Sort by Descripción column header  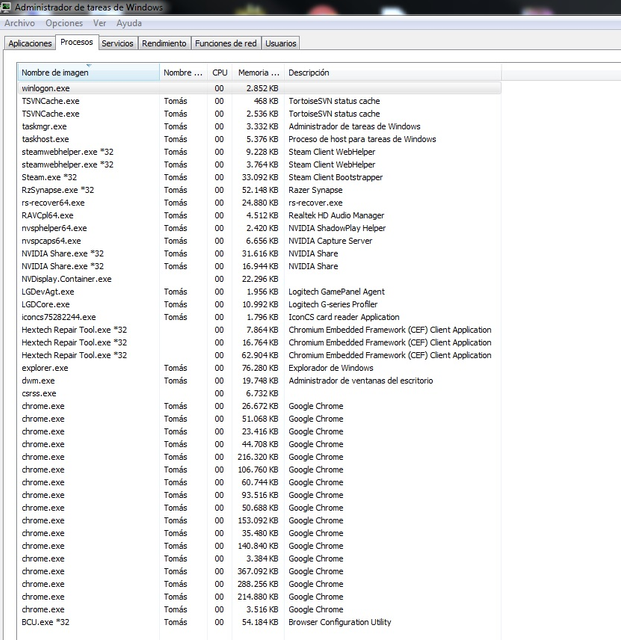[393, 73]
